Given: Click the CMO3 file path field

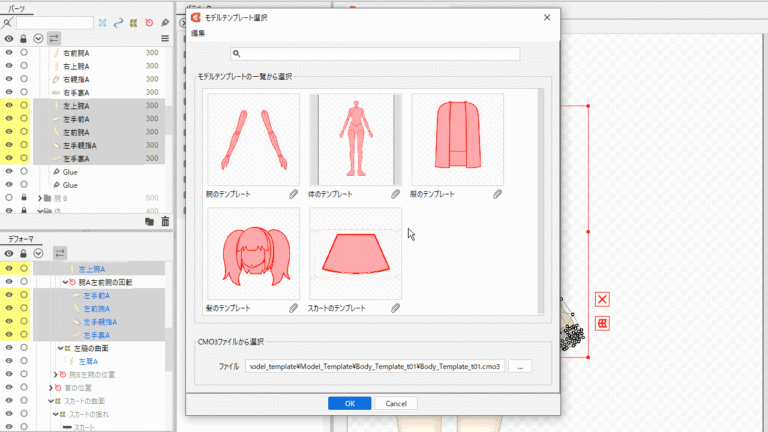Looking at the screenshot, I should click(x=375, y=366).
